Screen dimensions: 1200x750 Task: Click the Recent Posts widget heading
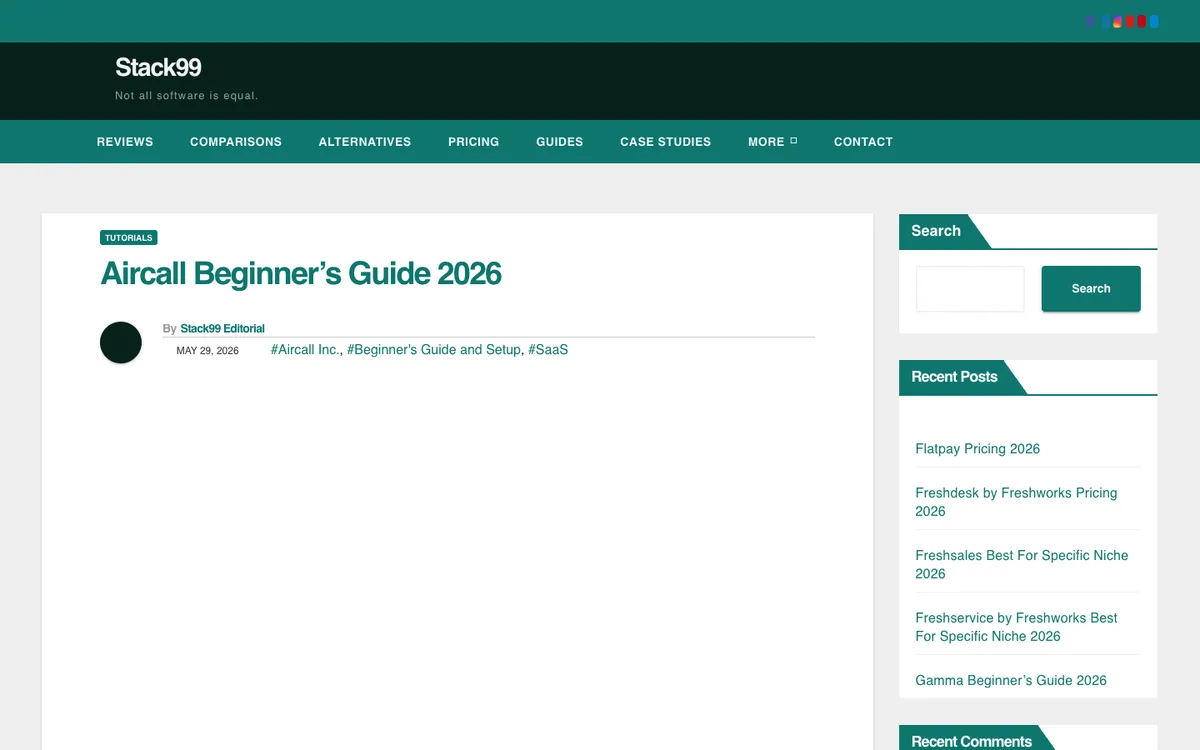[x=954, y=377]
